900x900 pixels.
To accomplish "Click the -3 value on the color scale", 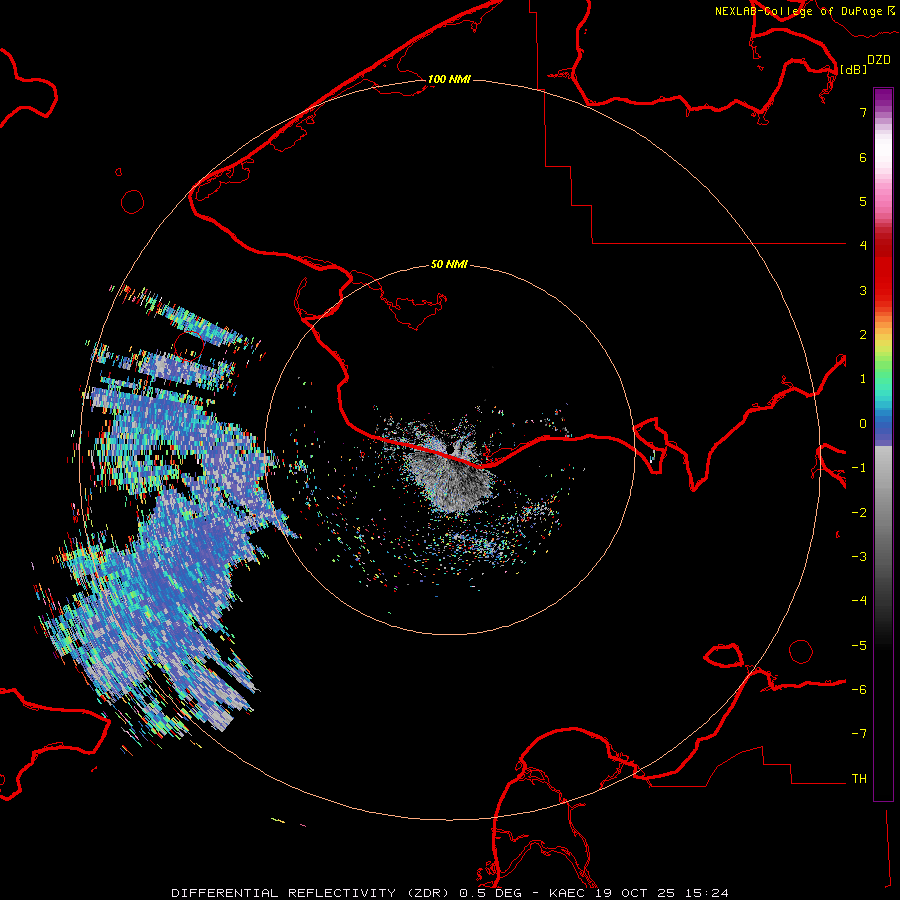I will tap(859, 556).
